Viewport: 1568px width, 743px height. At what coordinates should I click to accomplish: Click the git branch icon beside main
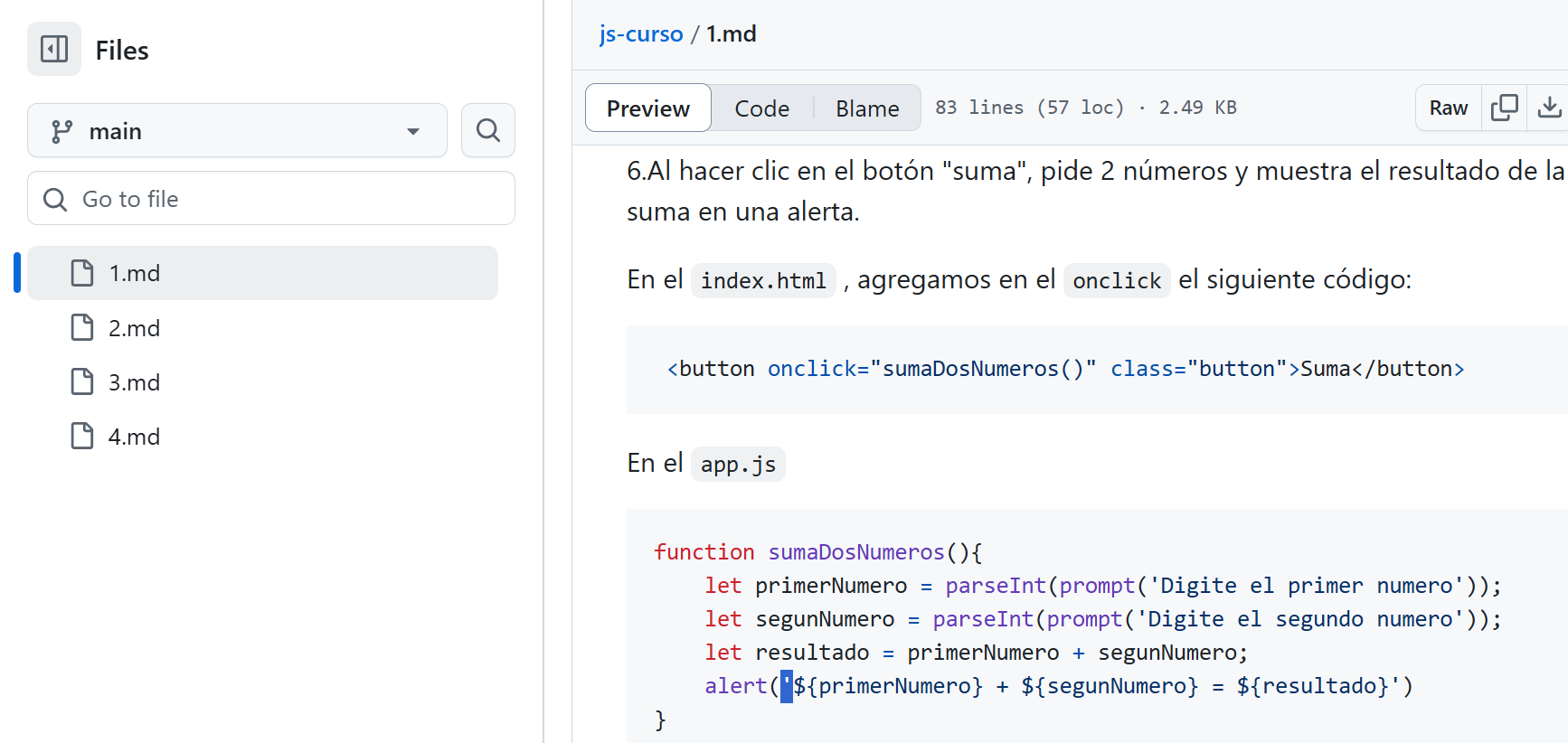coord(61,132)
